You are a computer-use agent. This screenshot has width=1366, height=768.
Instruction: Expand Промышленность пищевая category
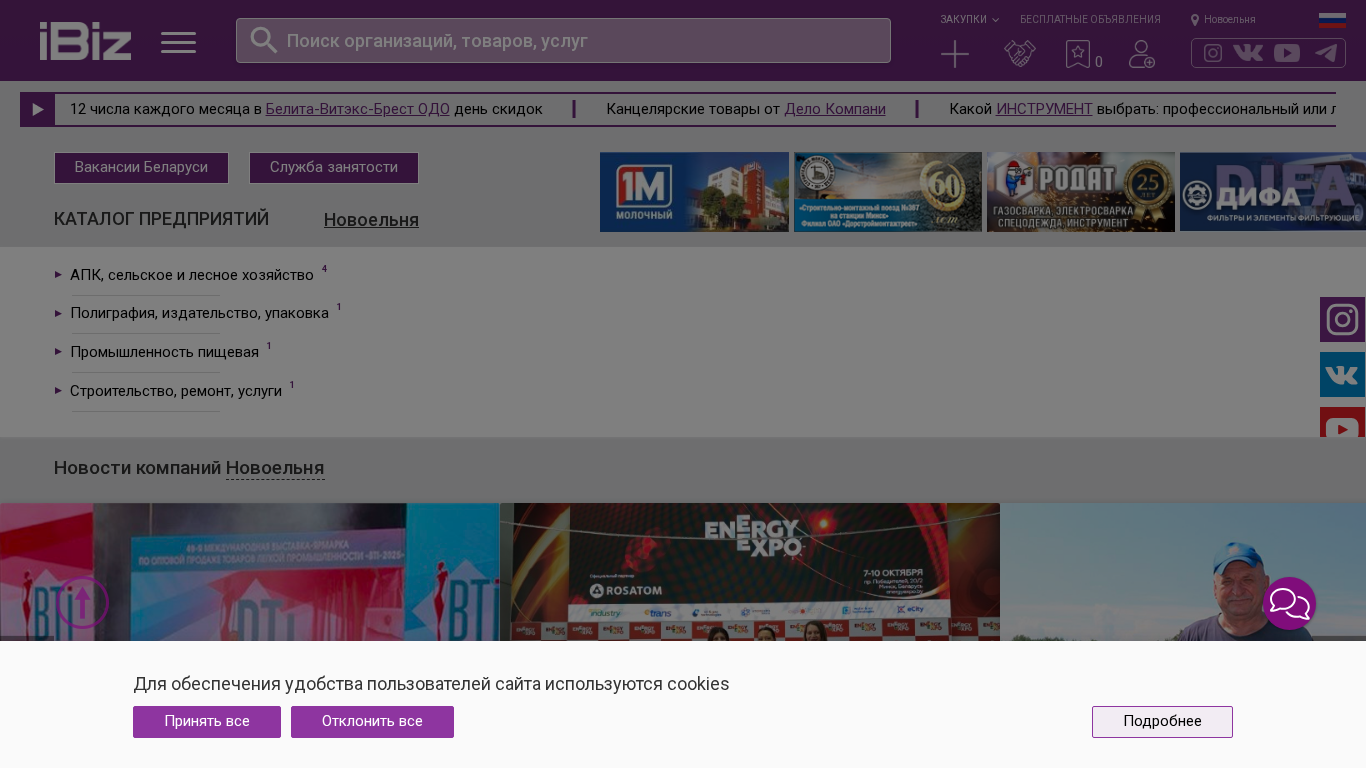pos(164,352)
